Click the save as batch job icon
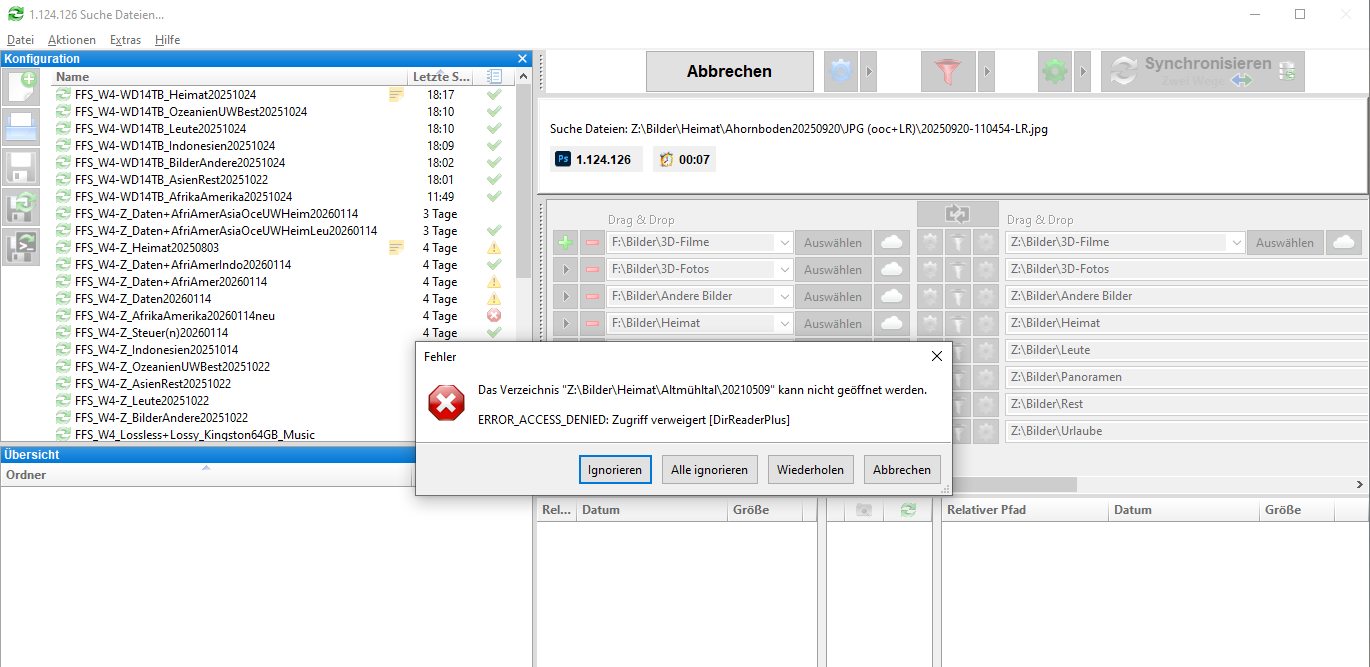1370x667 pixels. tap(22, 246)
